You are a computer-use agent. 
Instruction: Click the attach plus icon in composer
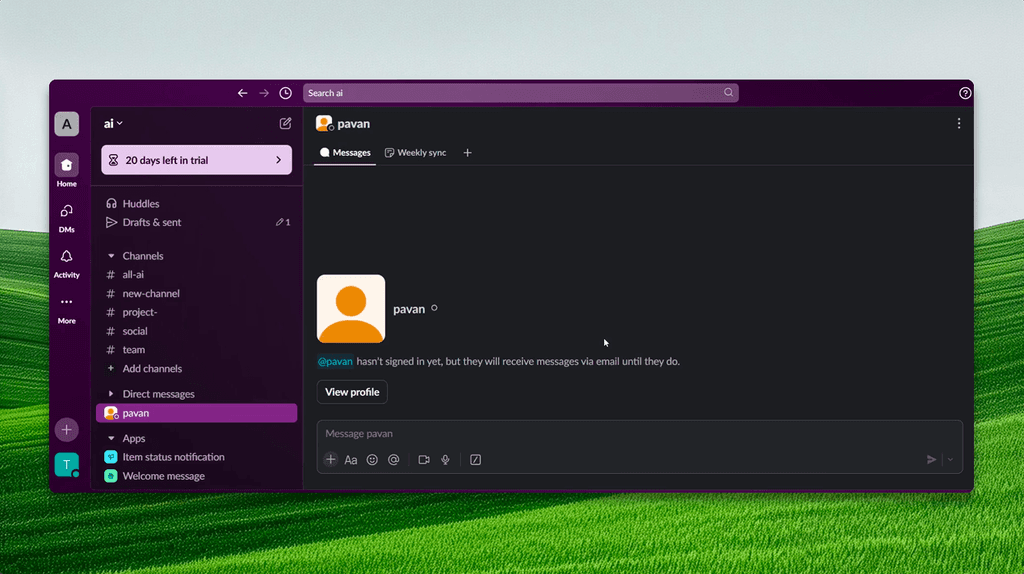(330, 460)
